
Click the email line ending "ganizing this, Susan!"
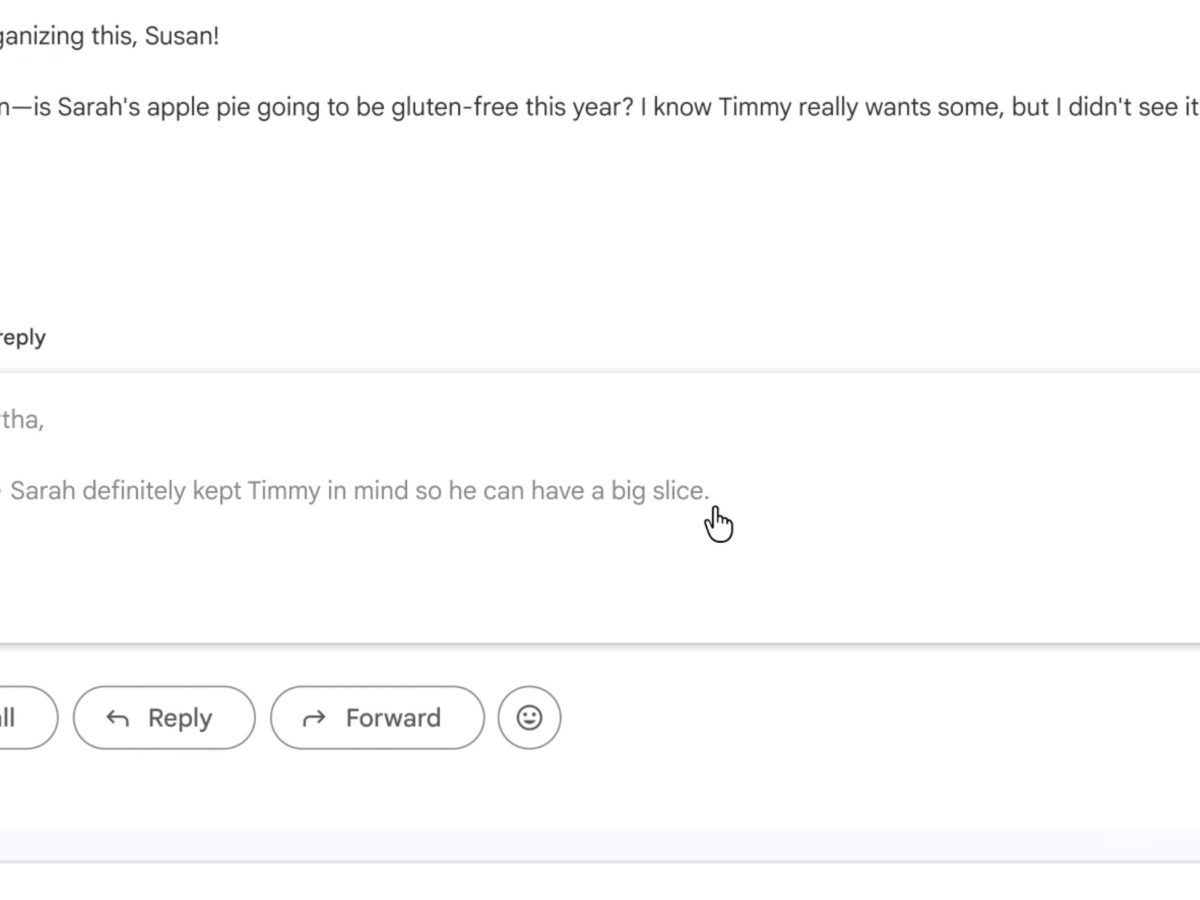point(110,37)
